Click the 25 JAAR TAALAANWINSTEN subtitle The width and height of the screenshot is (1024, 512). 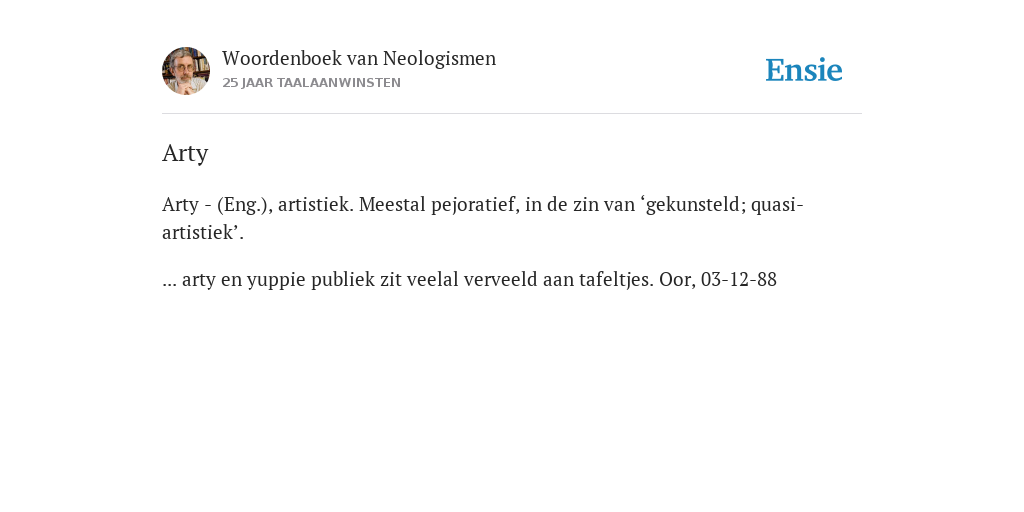(x=312, y=83)
